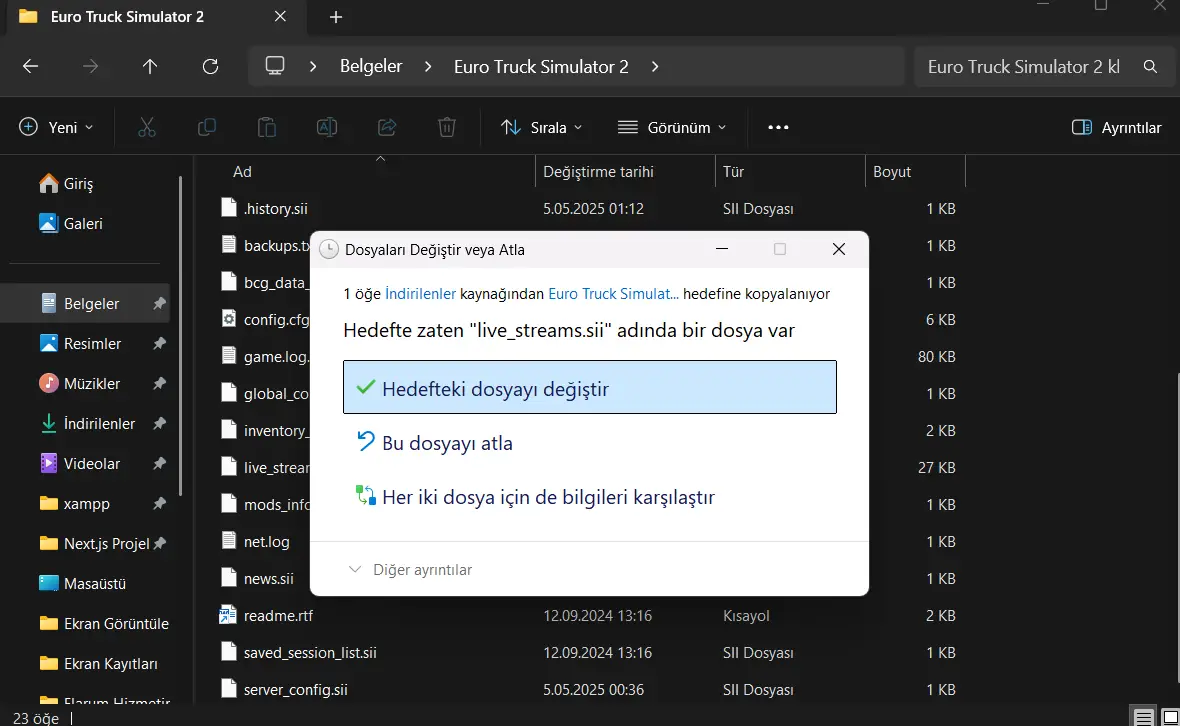Open the Sırala sort dropdown
The image size is (1180, 726).
[542, 127]
